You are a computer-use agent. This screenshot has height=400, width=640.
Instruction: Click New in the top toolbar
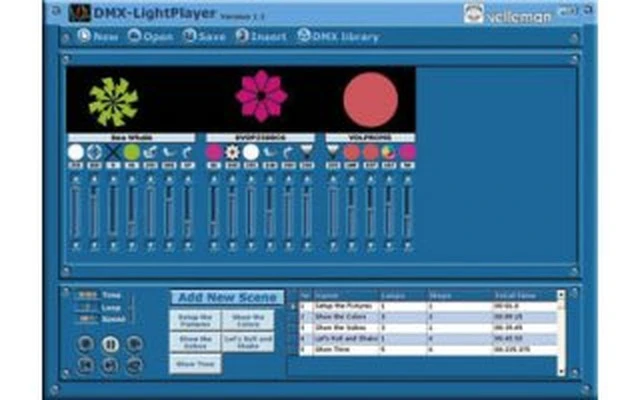(98, 37)
